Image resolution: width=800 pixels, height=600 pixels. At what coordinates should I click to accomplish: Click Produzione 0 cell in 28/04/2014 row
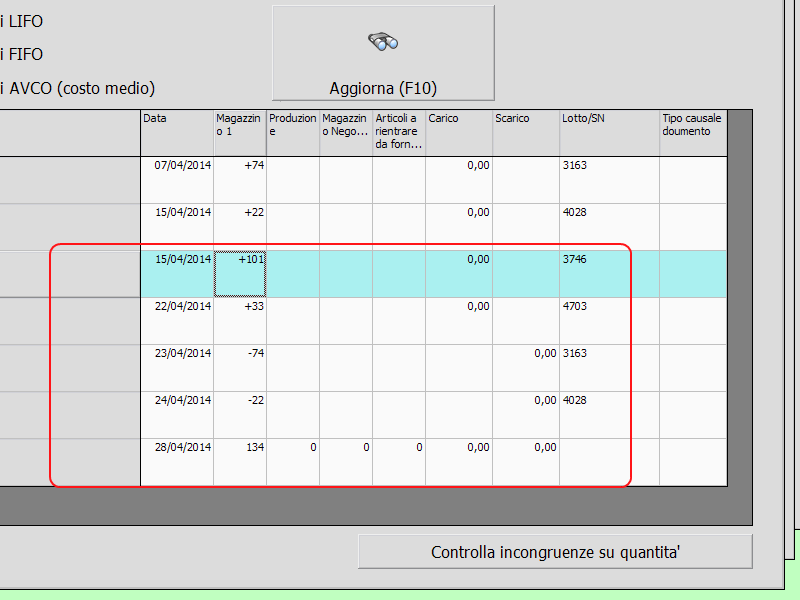pyautogui.click(x=293, y=462)
